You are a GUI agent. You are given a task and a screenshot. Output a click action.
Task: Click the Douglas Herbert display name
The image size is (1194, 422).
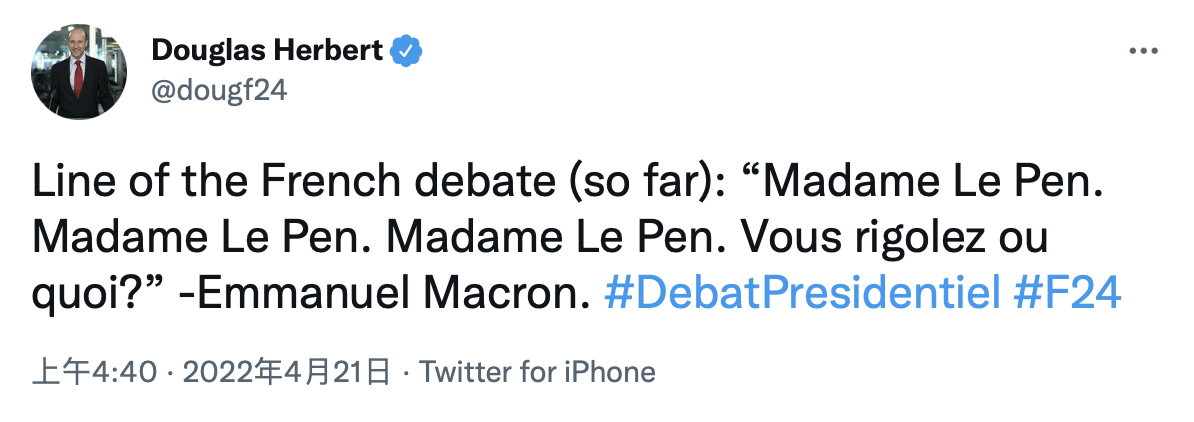[267, 50]
